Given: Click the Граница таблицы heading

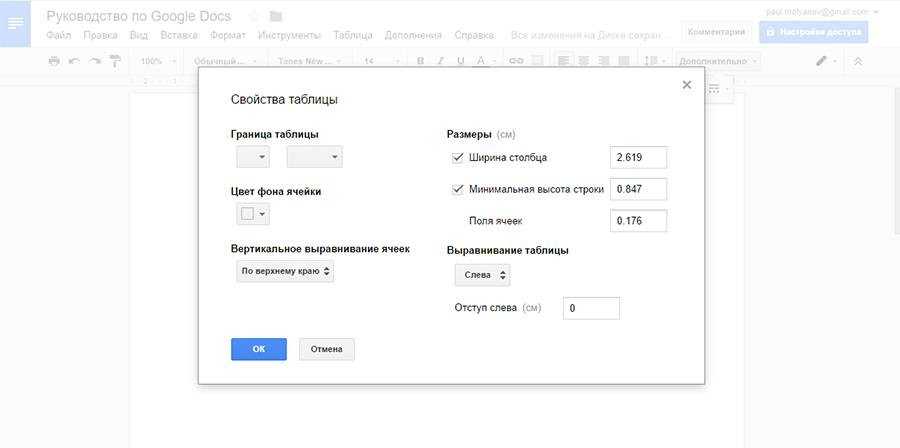Looking at the screenshot, I should coord(275,134).
